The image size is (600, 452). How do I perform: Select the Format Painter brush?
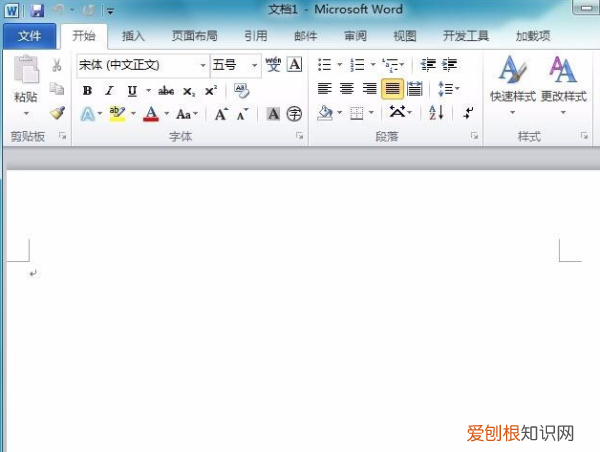(57, 113)
